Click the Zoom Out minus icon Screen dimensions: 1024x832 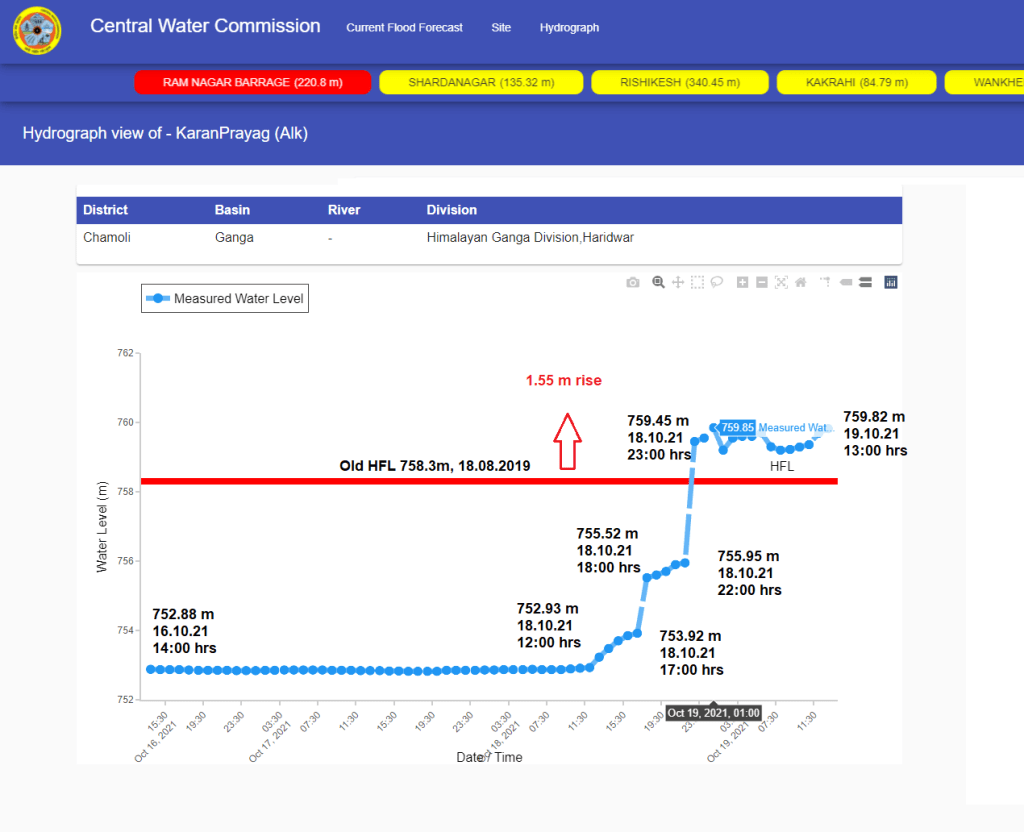point(762,283)
